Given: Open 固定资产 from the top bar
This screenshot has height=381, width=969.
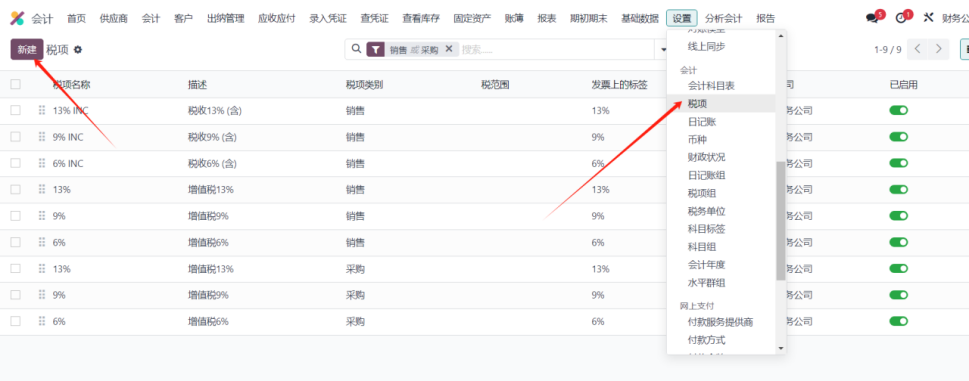Looking at the screenshot, I should click(x=472, y=19).
